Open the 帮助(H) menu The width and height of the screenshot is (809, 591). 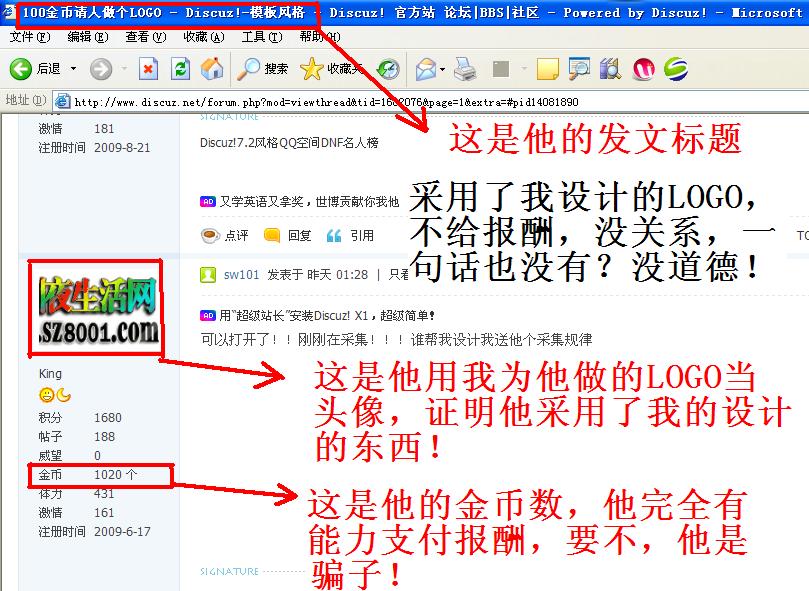pyautogui.click(x=320, y=37)
